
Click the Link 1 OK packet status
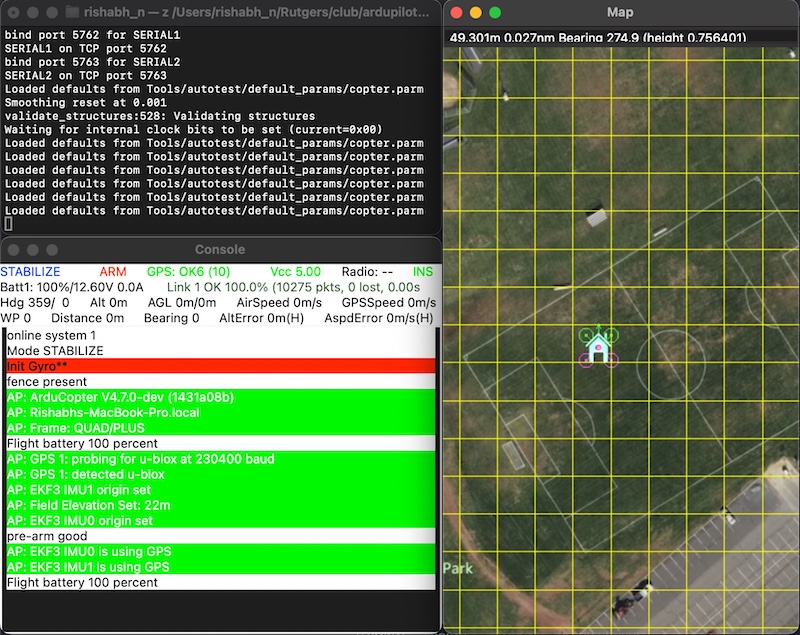pos(294,287)
